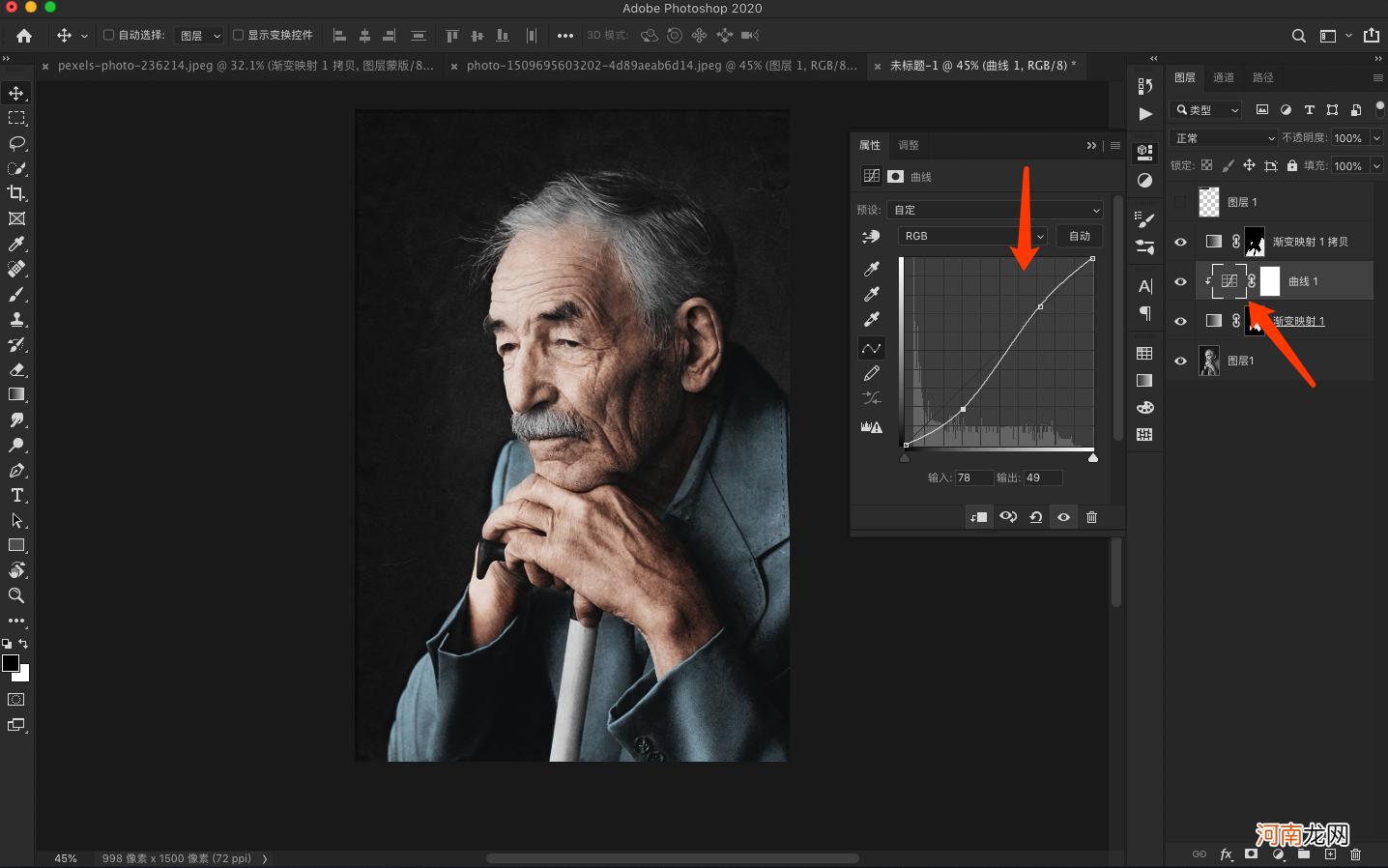
Task: Select the Zoom tool
Action: [x=16, y=595]
